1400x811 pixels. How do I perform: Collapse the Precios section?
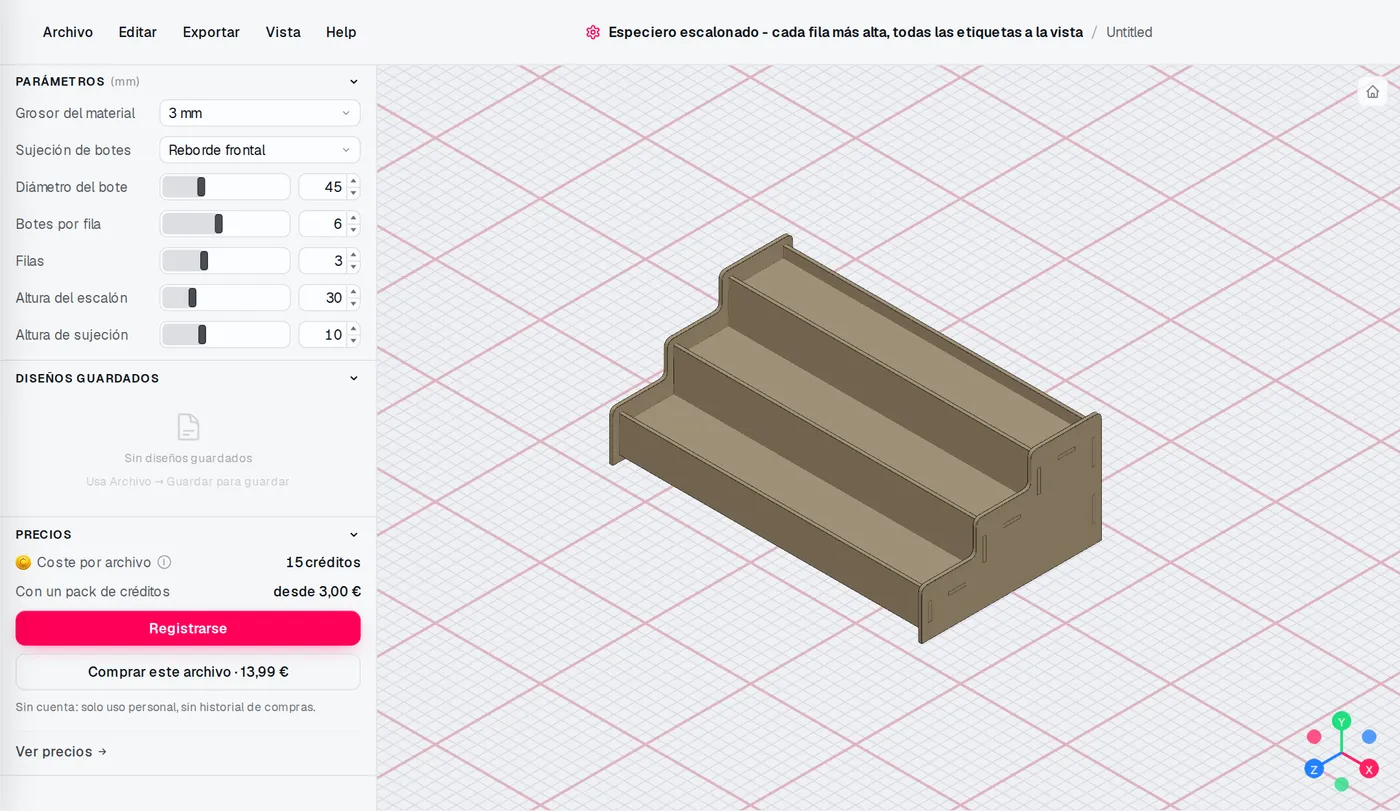coord(353,535)
